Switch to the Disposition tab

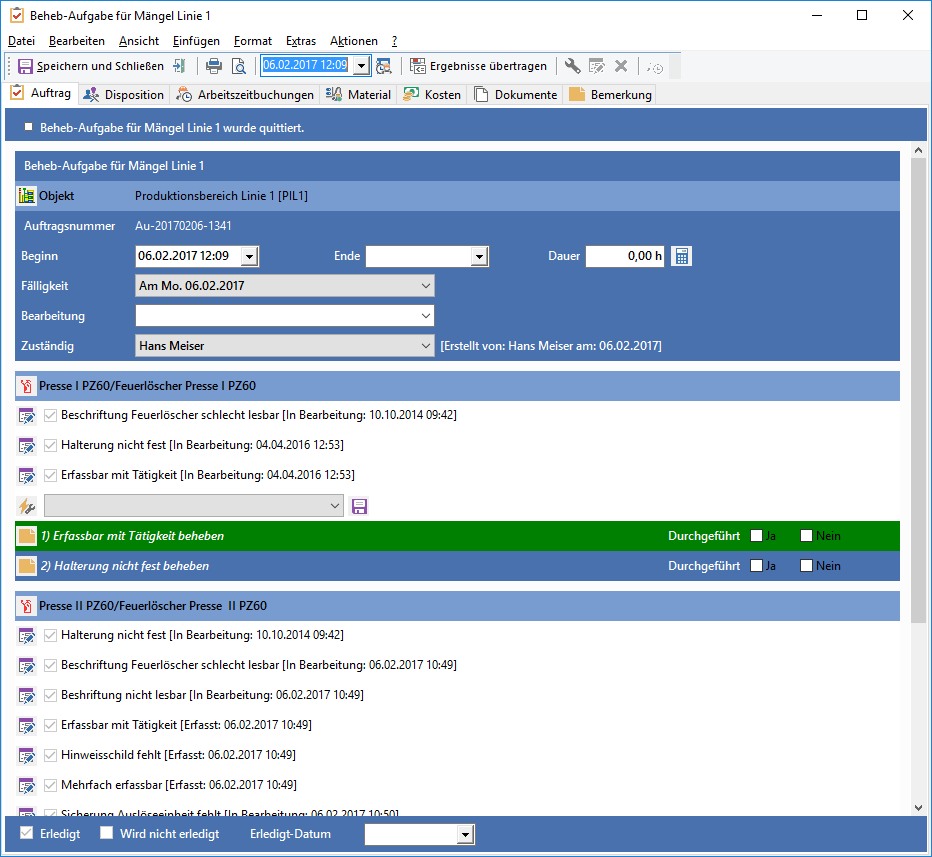(x=124, y=94)
